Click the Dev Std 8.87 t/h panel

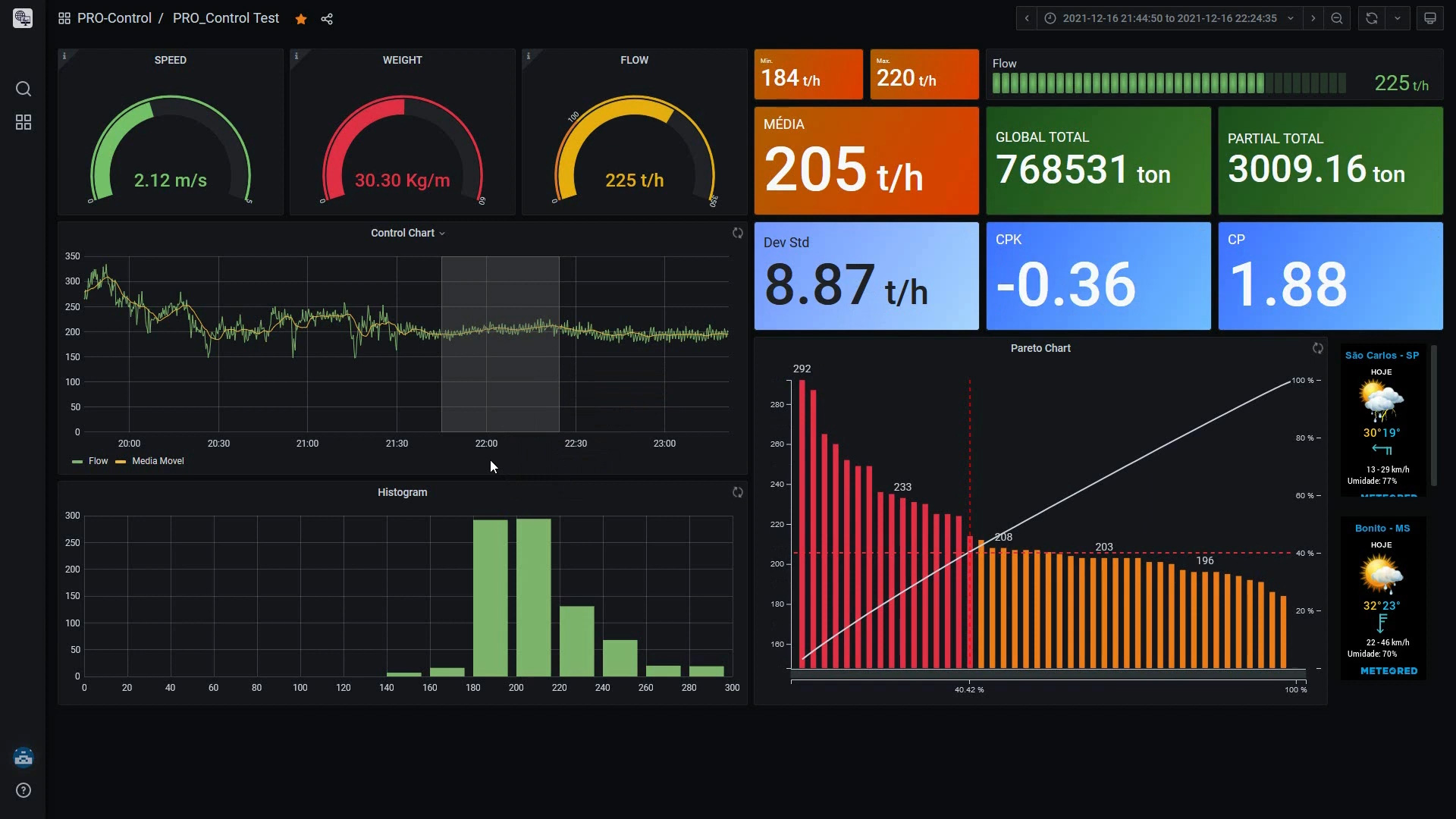pyautogui.click(x=867, y=276)
